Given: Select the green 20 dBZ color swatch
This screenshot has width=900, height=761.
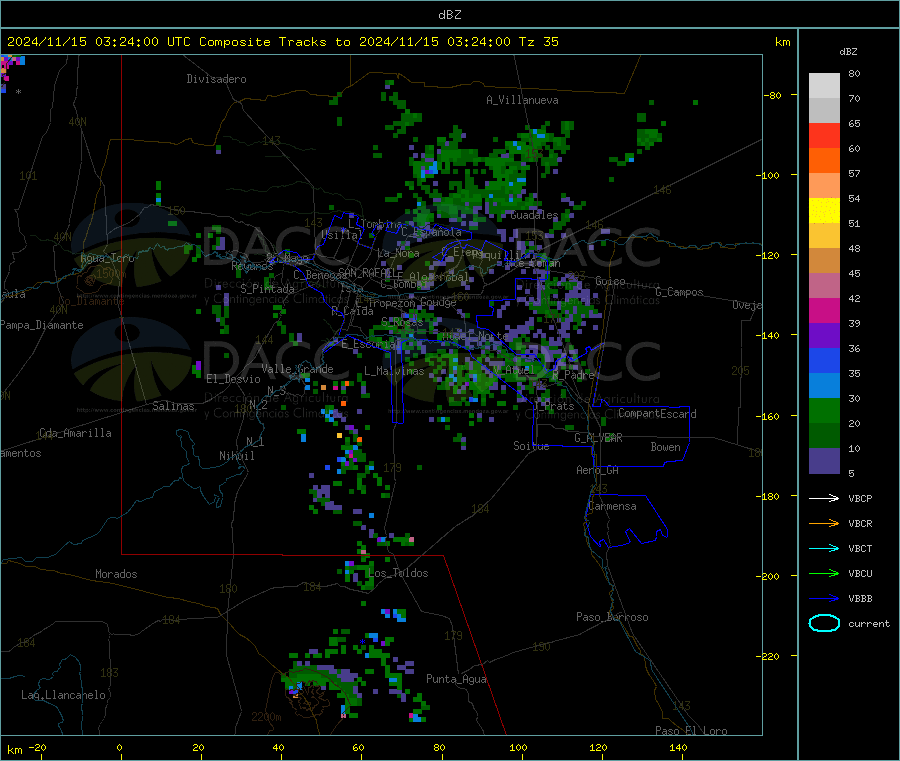Looking at the screenshot, I should 824,410.
